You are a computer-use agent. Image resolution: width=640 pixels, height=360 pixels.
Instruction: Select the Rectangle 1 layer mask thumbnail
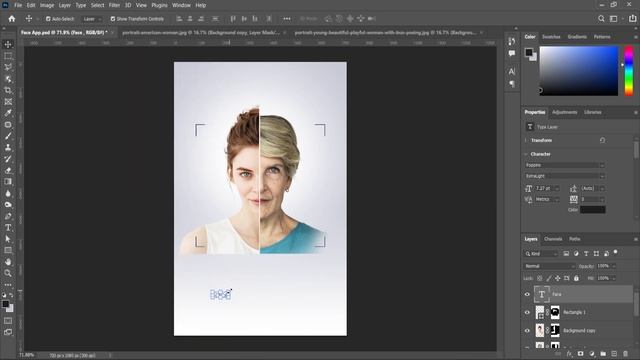tap(555, 312)
